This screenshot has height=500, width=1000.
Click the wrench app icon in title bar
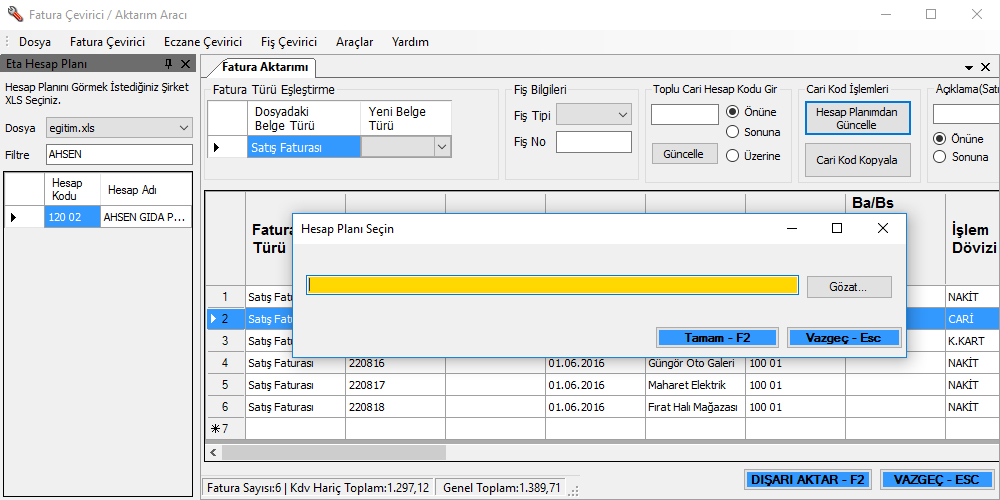click(14, 14)
